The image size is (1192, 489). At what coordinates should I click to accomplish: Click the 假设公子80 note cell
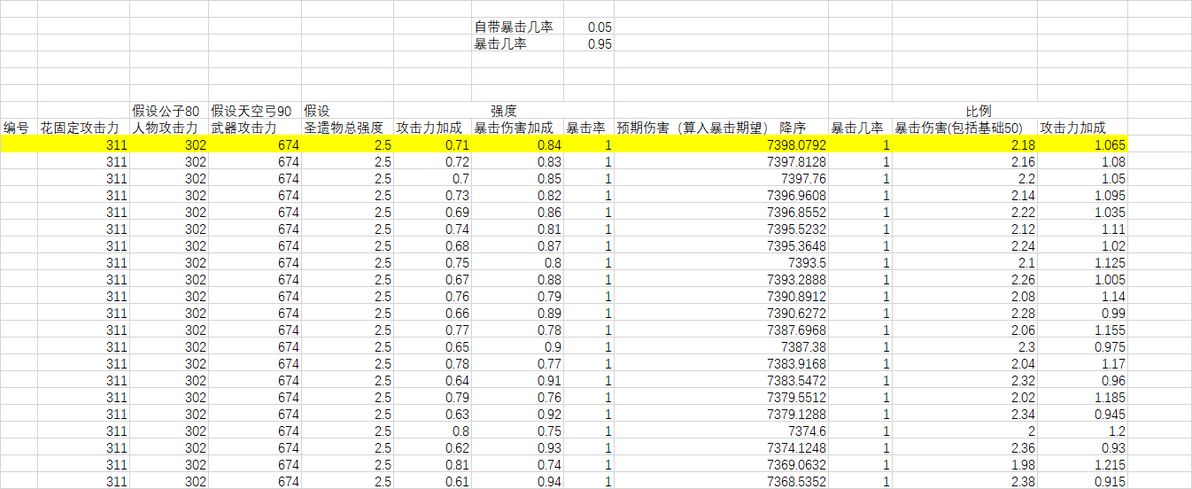170,111
